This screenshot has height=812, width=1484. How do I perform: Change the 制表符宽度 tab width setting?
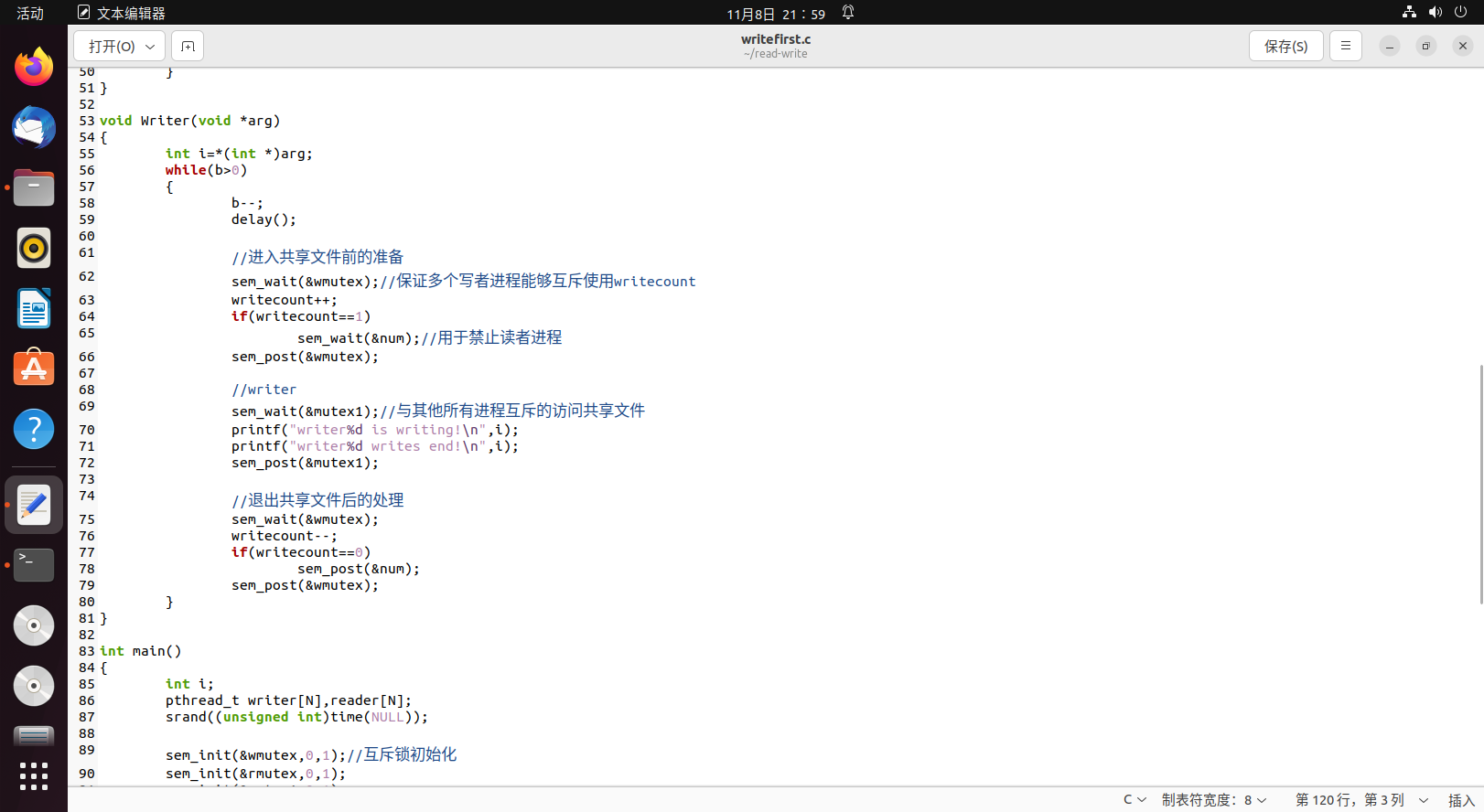[1214, 799]
